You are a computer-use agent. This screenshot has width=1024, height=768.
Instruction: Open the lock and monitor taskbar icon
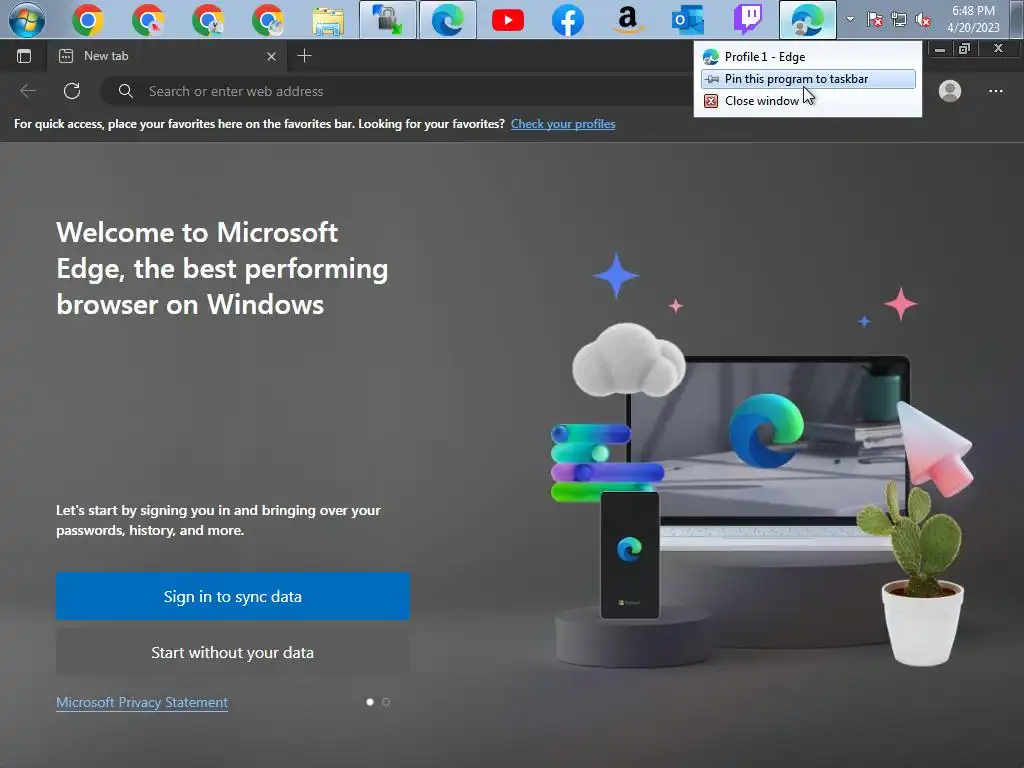[388, 20]
